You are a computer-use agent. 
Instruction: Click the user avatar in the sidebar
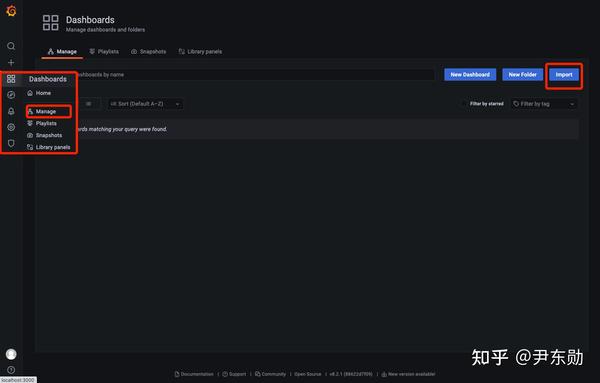click(x=11, y=354)
